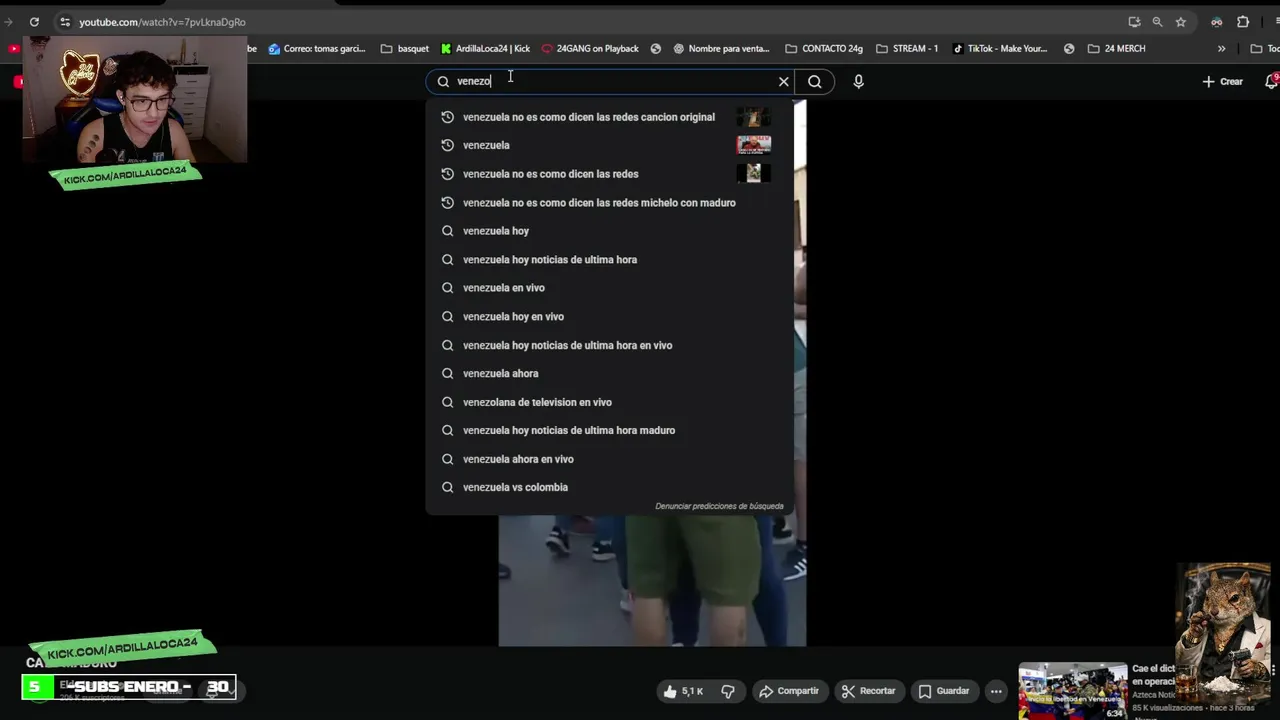Click the search magnifier button
Image resolution: width=1280 pixels, height=720 pixels.
(815, 82)
